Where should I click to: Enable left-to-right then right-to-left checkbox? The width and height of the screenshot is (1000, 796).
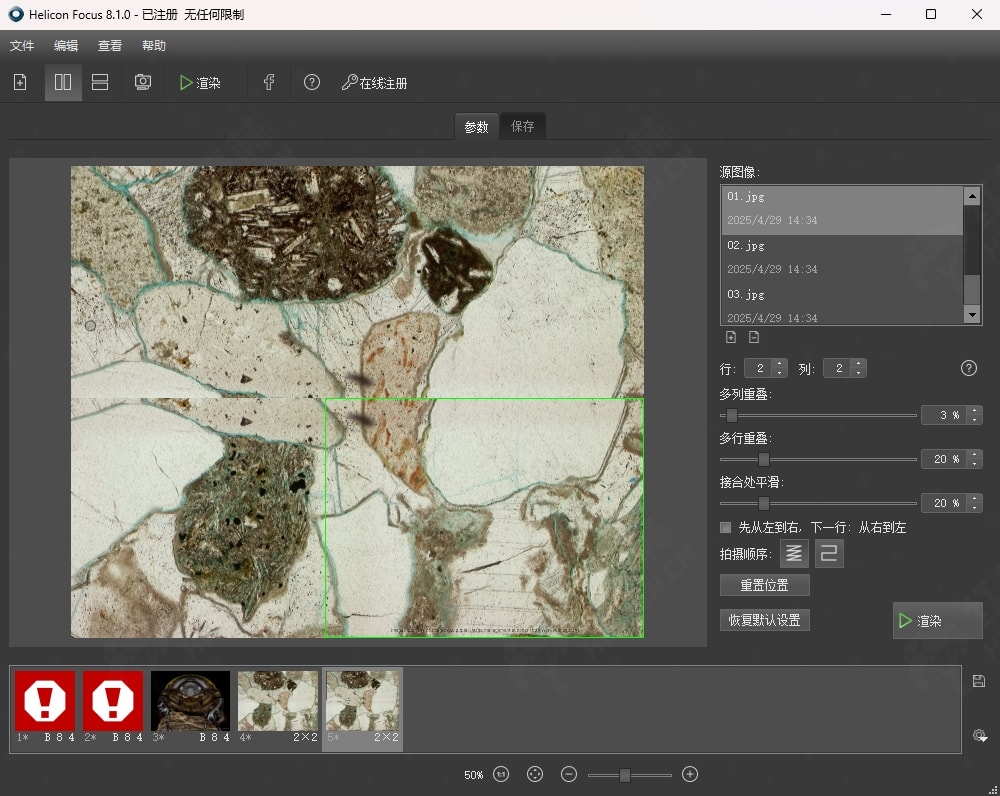pyautogui.click(x=726, y=527)
